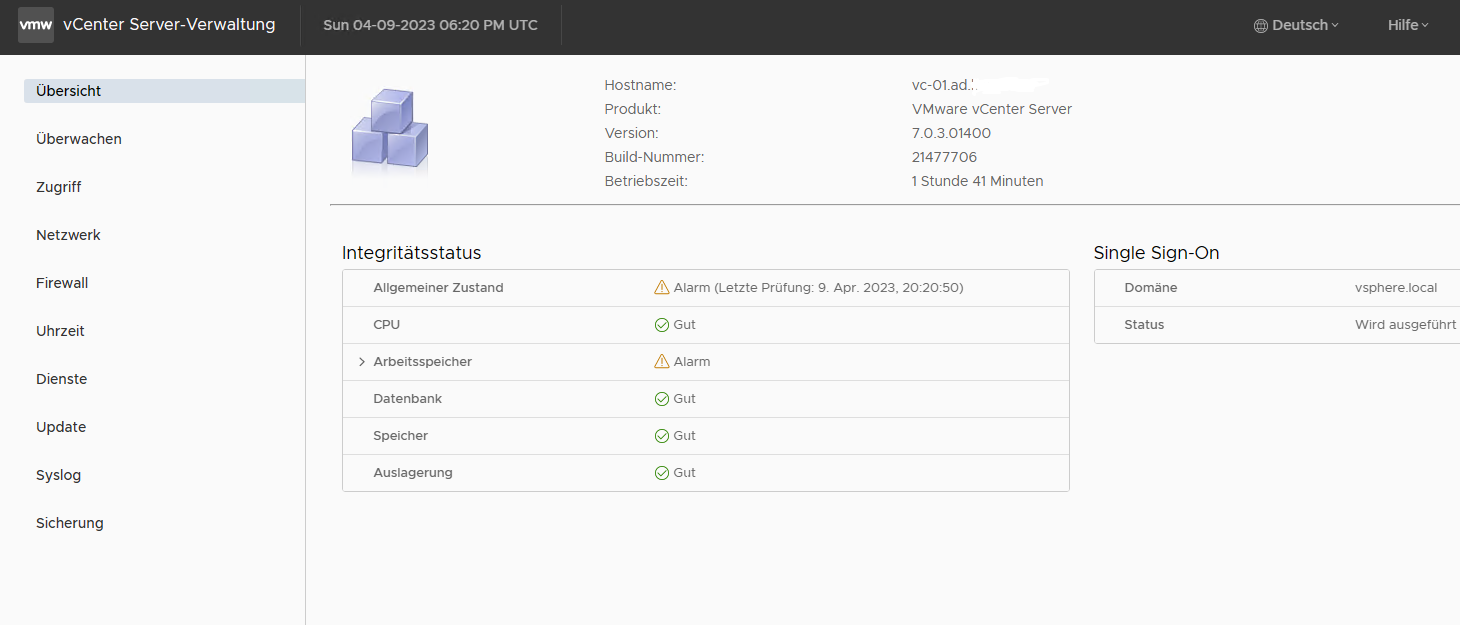Click the Speicher green checkmark icon
The height and width of the screenshot is (625, 1460).
click(661, 436)
